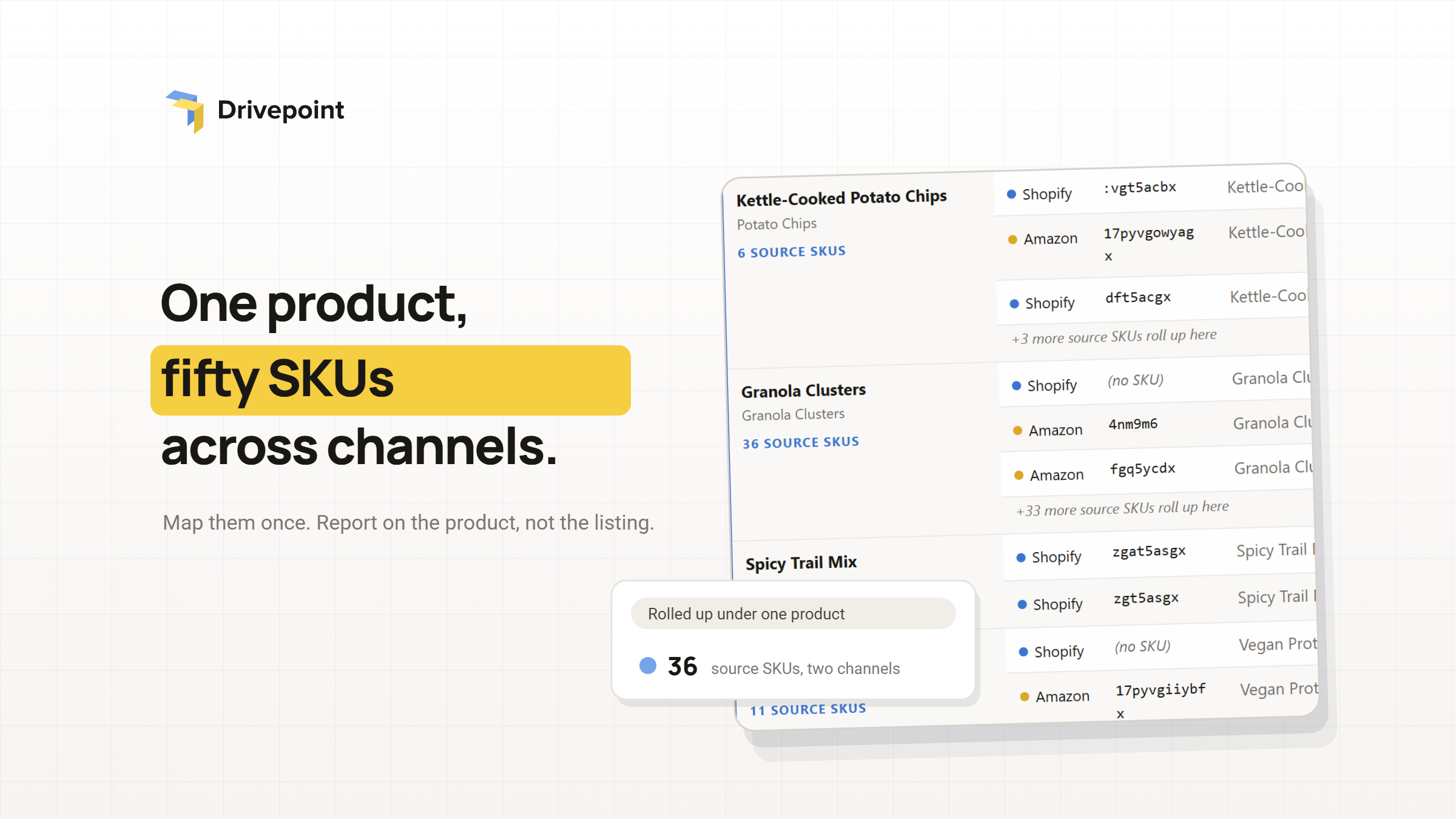Click the Potato Chips category label
This screenshot has width=1456, height=819.
tap(777, 224)
